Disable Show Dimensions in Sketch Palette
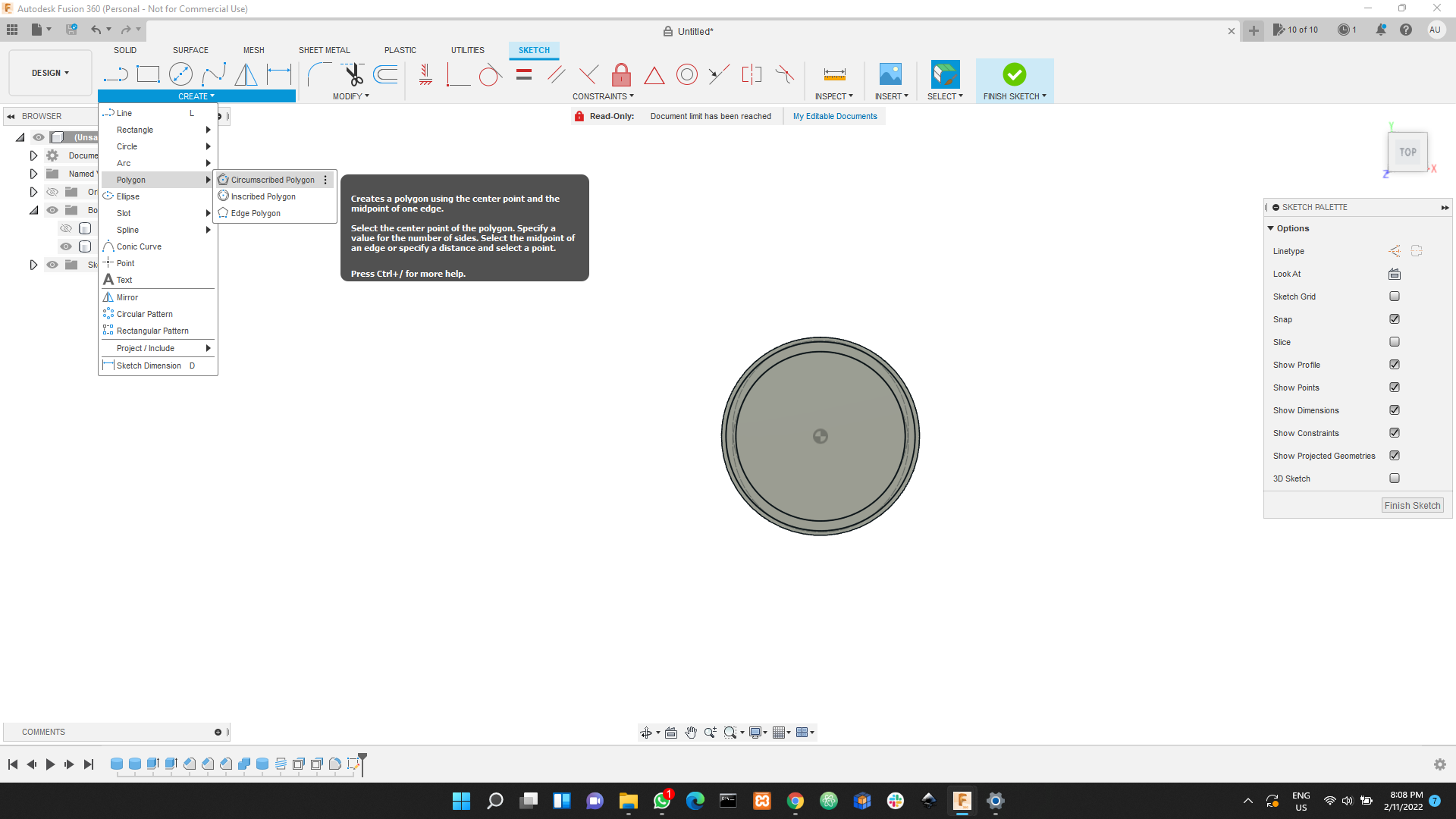The height and width of the screenshot is (819, 1456). tap(1395, 409)
